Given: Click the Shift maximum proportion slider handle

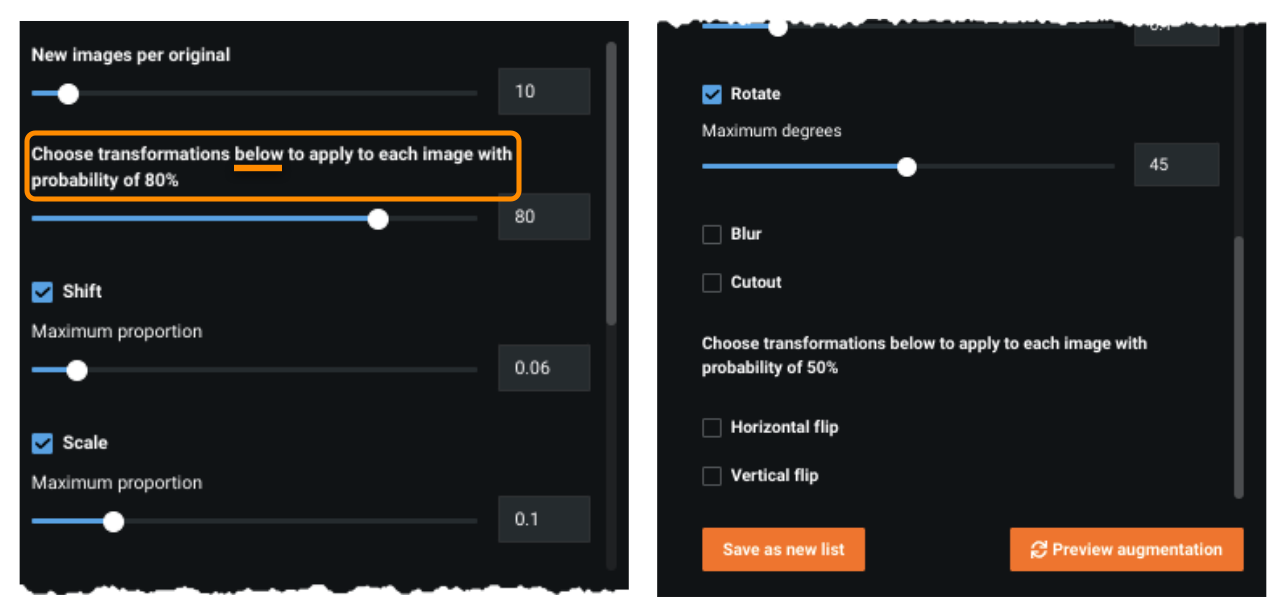Looking at the screenshot, I should 77,370.
